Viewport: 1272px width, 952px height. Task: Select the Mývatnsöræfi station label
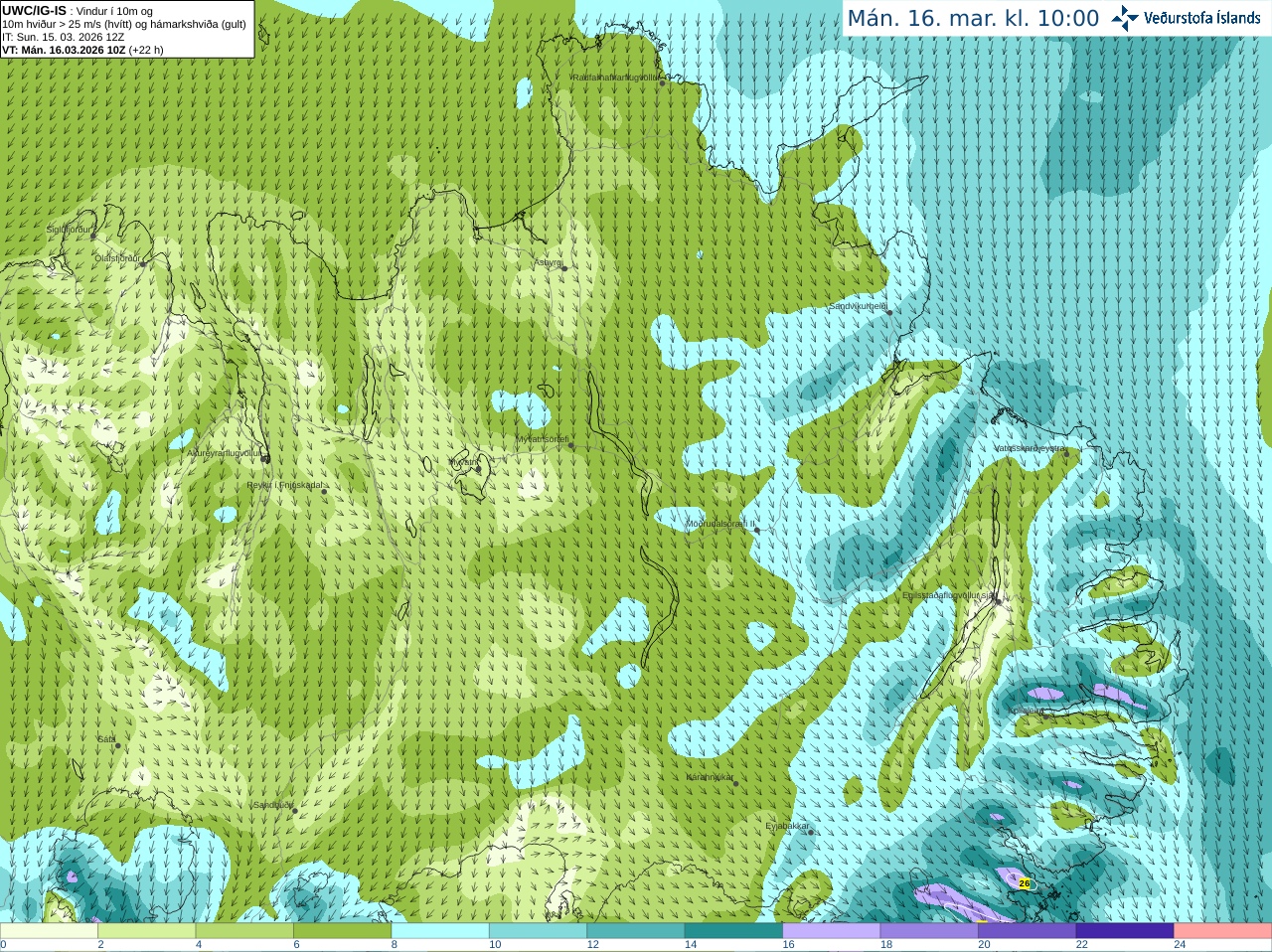542,439
